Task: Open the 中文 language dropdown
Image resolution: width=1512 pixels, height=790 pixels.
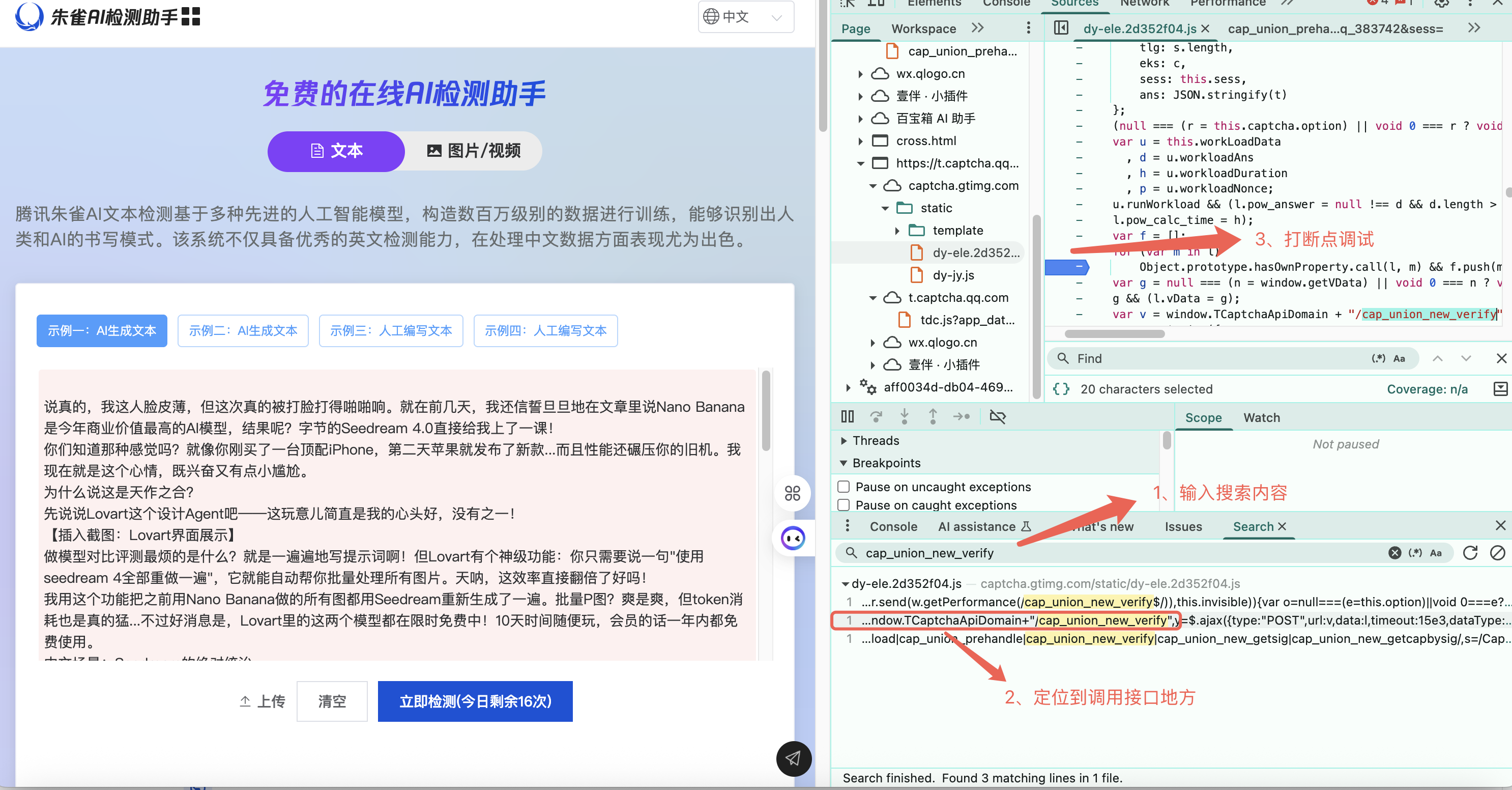Action: (745, 16)
